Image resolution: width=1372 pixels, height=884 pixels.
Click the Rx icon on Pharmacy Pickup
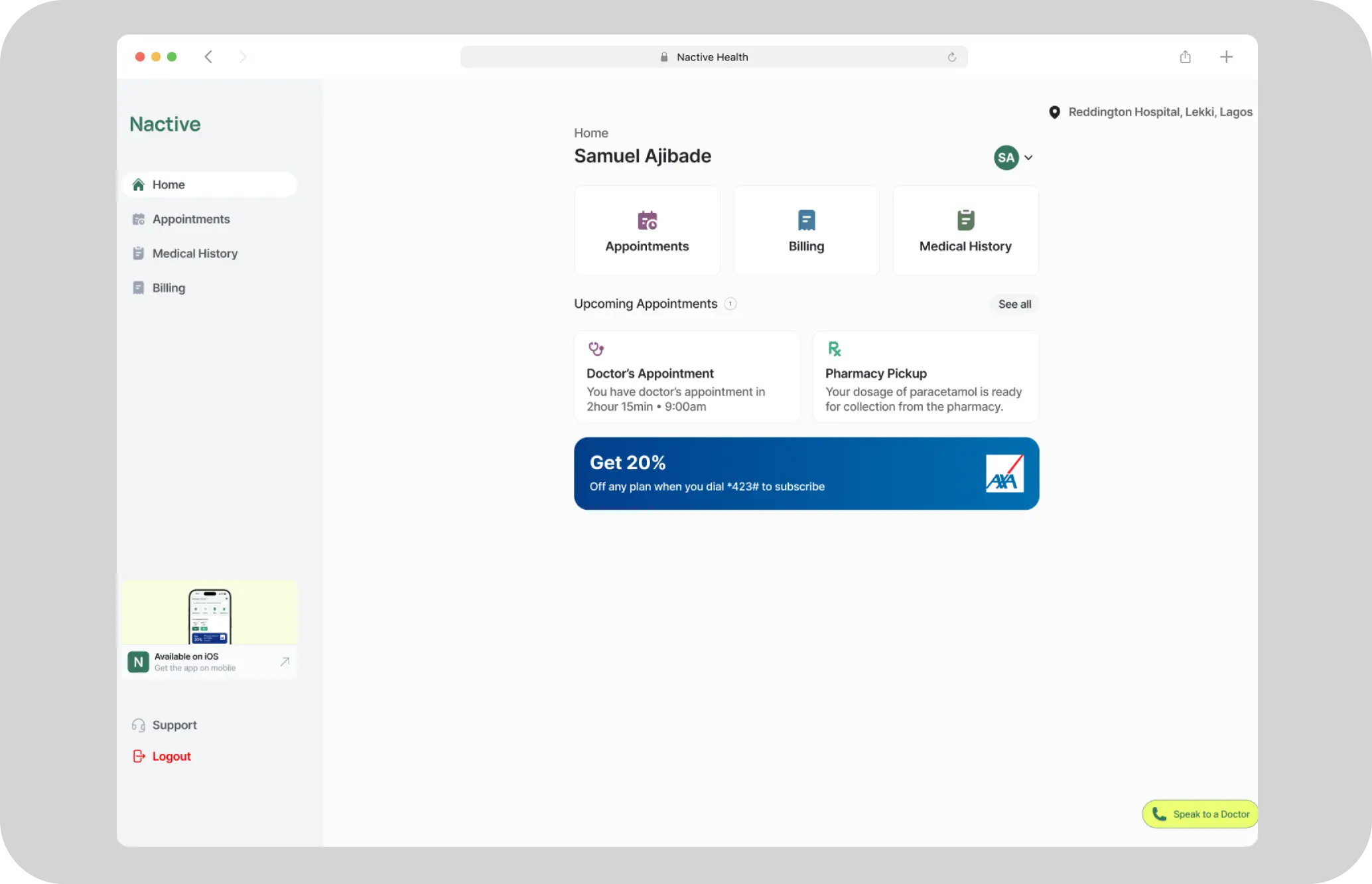(x=834, y=348)
